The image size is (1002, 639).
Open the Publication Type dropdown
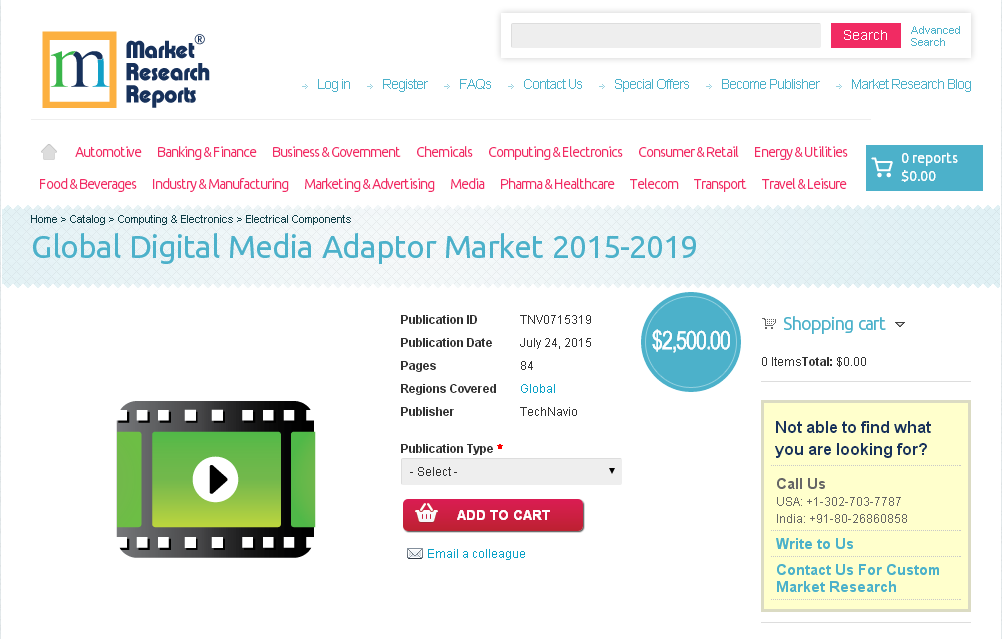(511, 471)
